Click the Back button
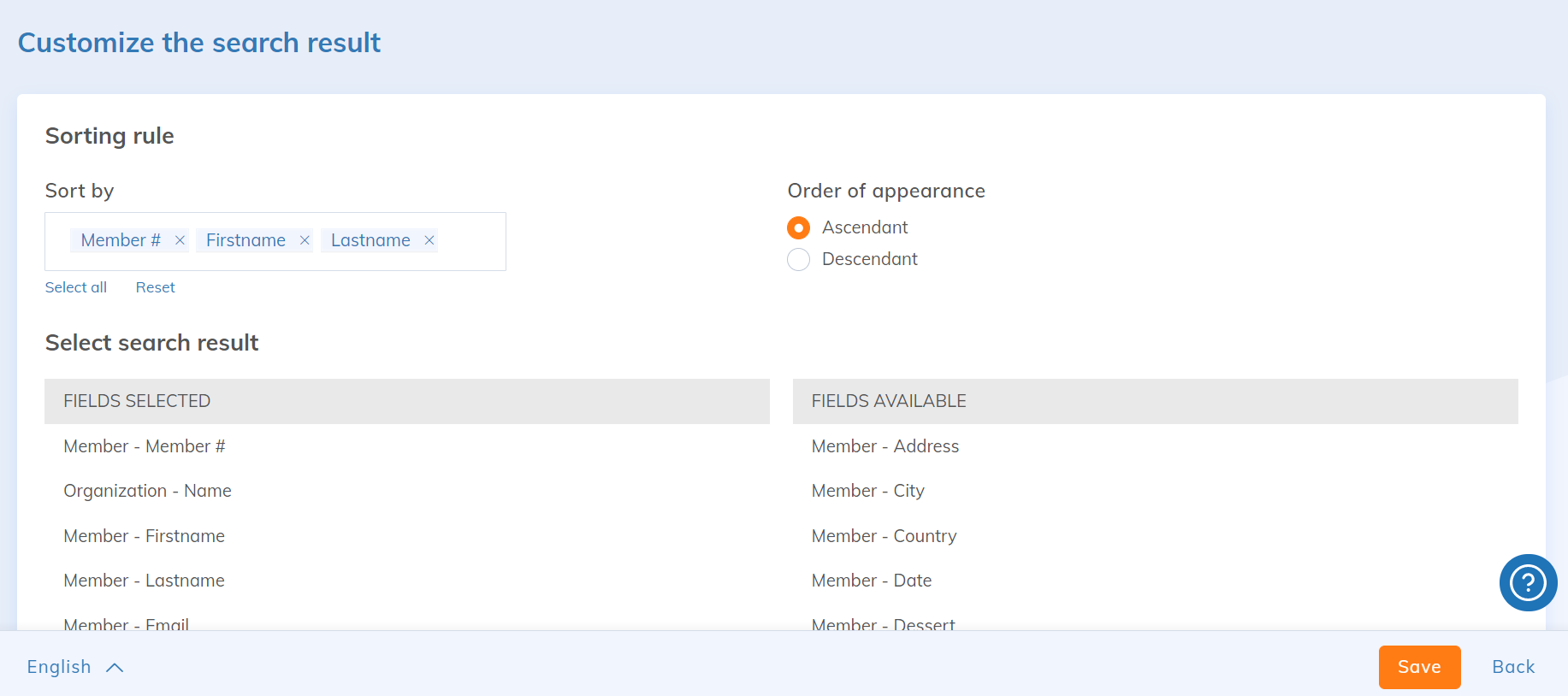Screen dimensions: 1568x696 pyautogui.click(x=1513, y=667)
